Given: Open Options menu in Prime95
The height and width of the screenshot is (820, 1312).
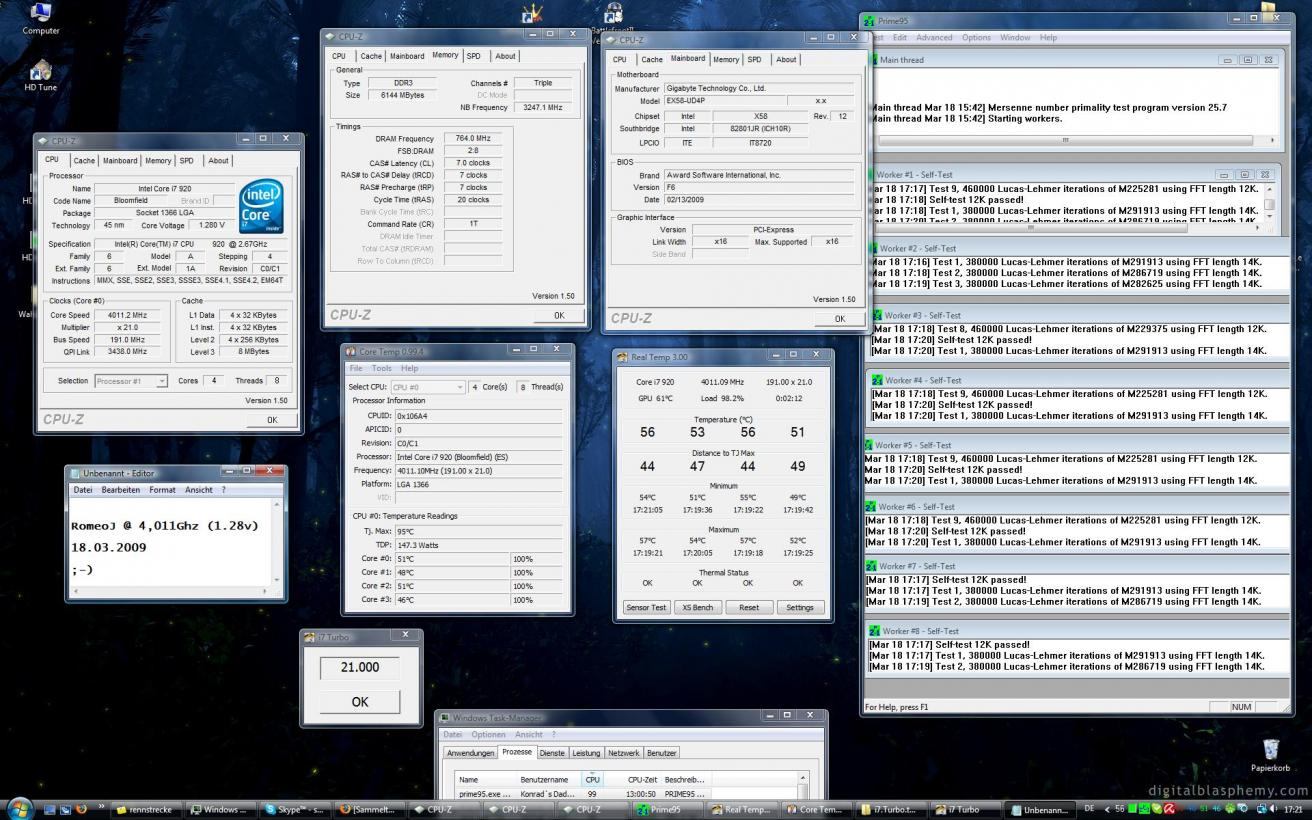Looking at the screenshot, I should [x=976, y=38].
